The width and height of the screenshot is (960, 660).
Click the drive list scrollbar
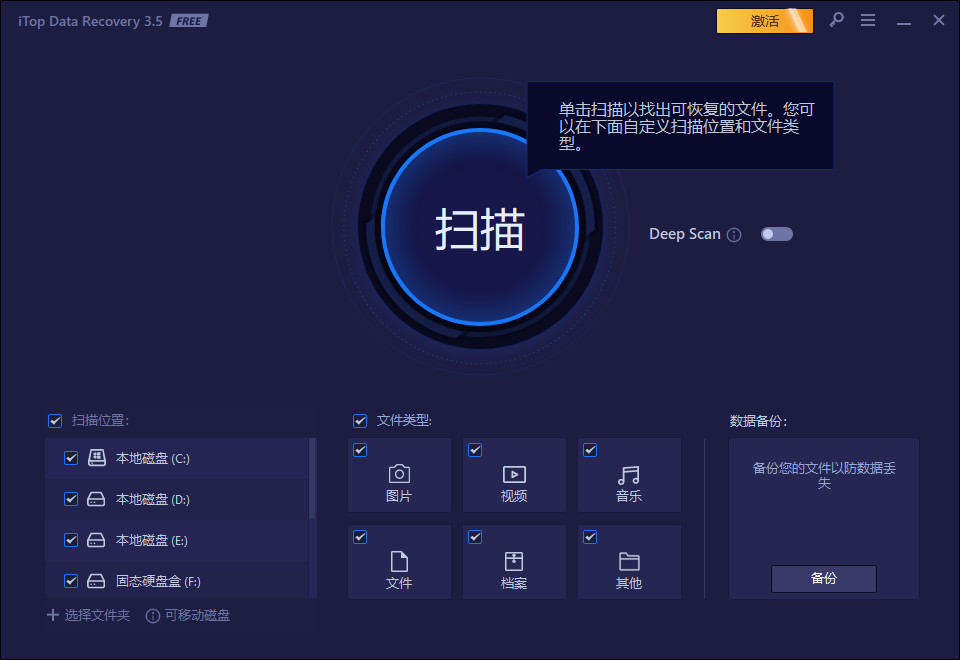pyautogui.click(x=312, y=478)
